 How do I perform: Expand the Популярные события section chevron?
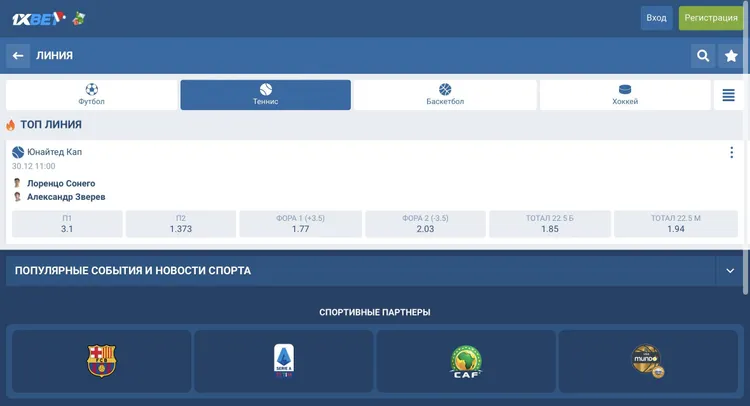731,270
